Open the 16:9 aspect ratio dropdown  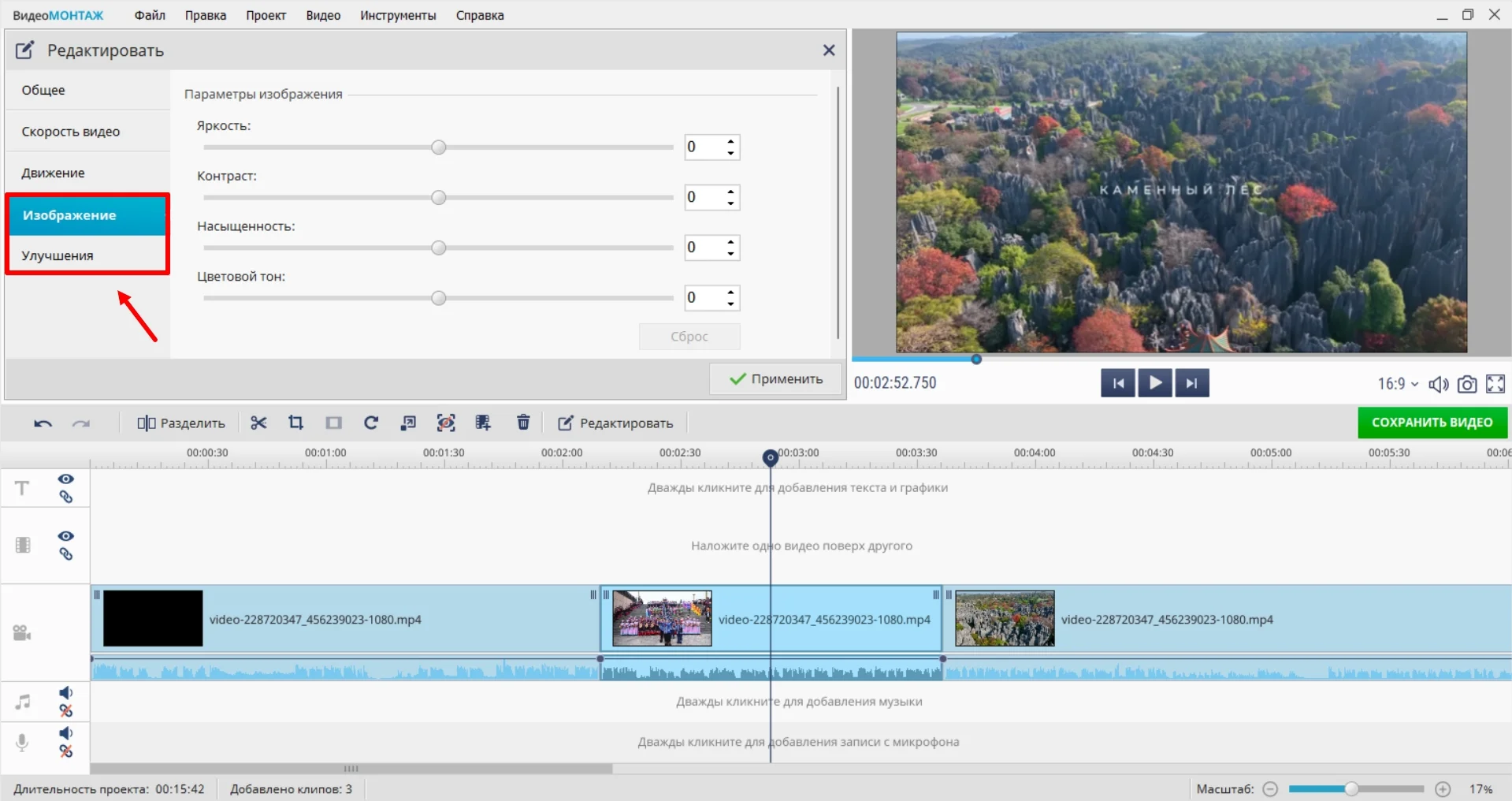click(x=1398, y=384)
